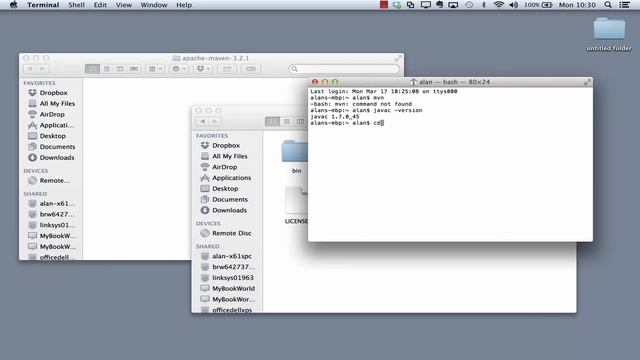Go back in the front Finder window
Screen dimensions: 640x360
pyautogui.click(x=202, y=122)
